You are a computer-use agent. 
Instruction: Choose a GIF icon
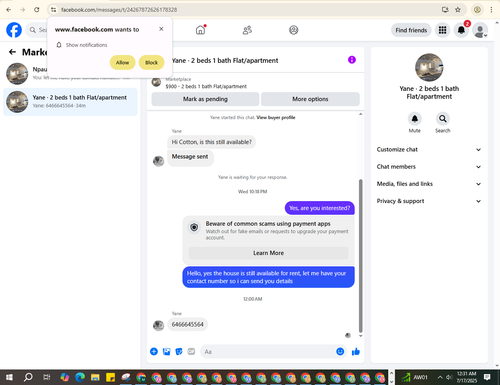point(191,351)
